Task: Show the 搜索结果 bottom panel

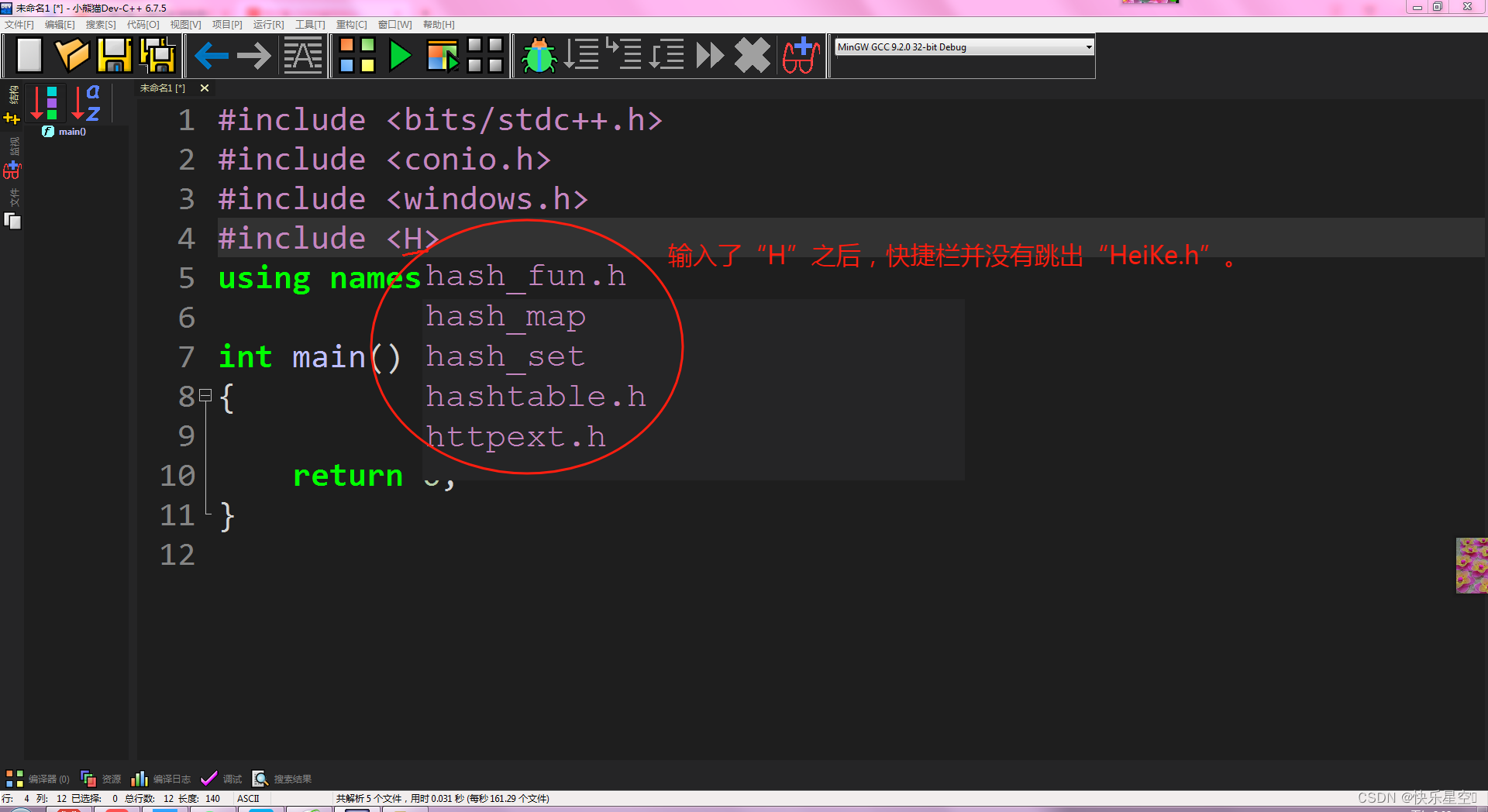Action: (282, 779)
